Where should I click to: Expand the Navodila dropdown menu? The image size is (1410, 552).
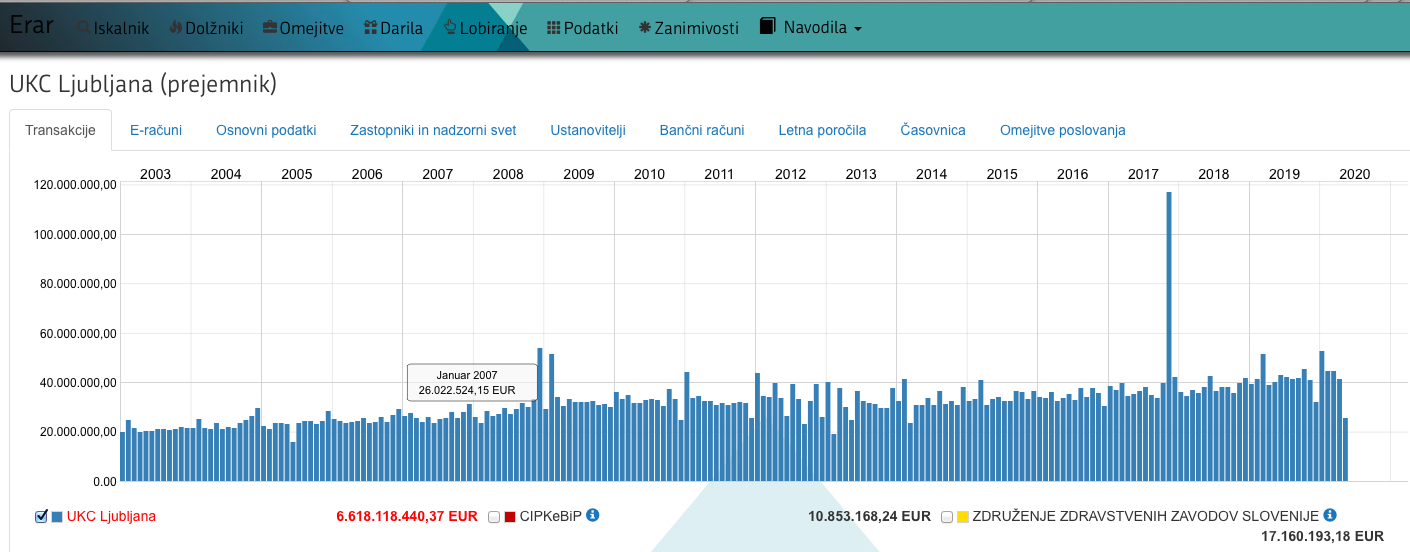coord(811,28)
